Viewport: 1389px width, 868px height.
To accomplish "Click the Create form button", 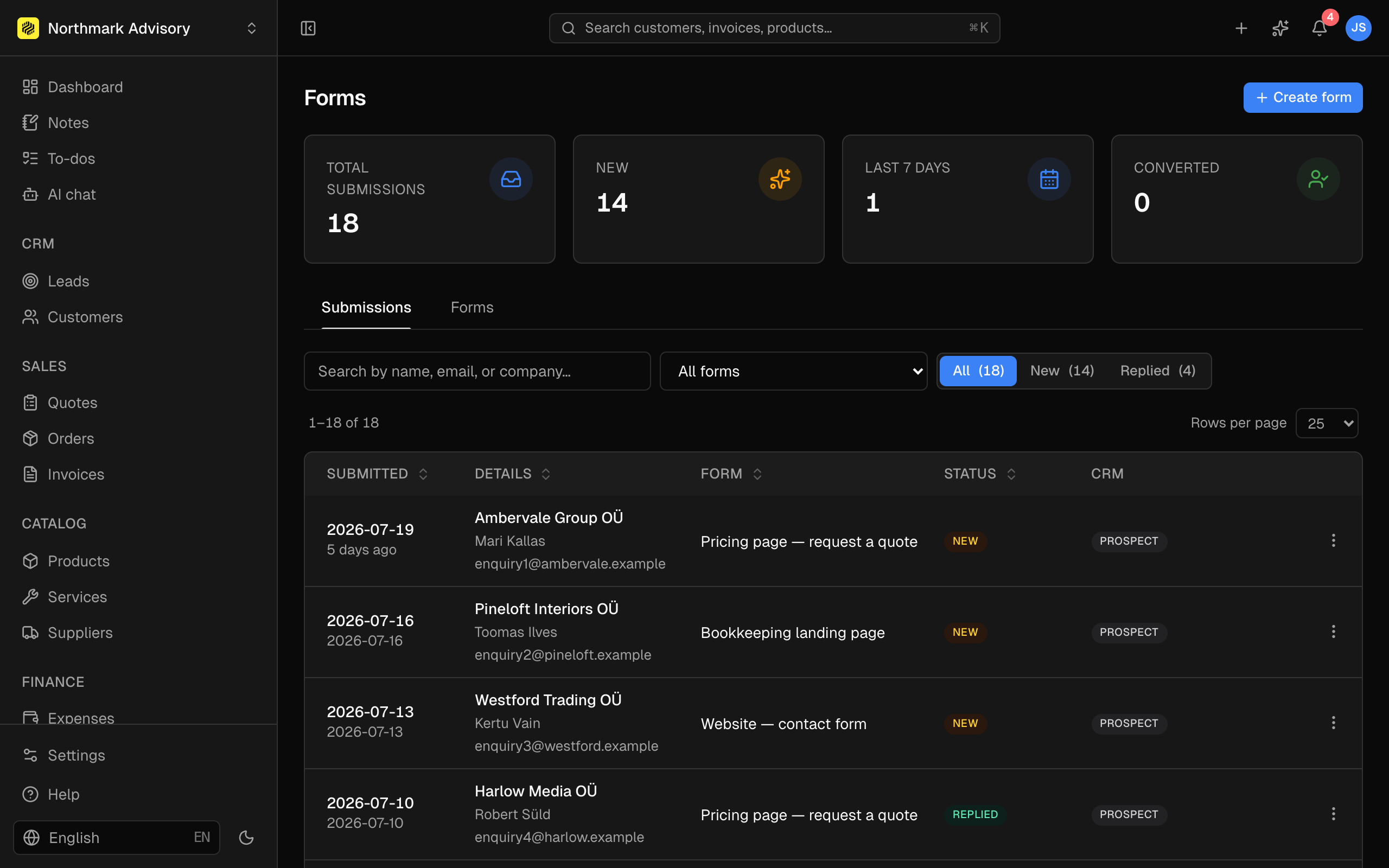I will [x=1303, y=98].
